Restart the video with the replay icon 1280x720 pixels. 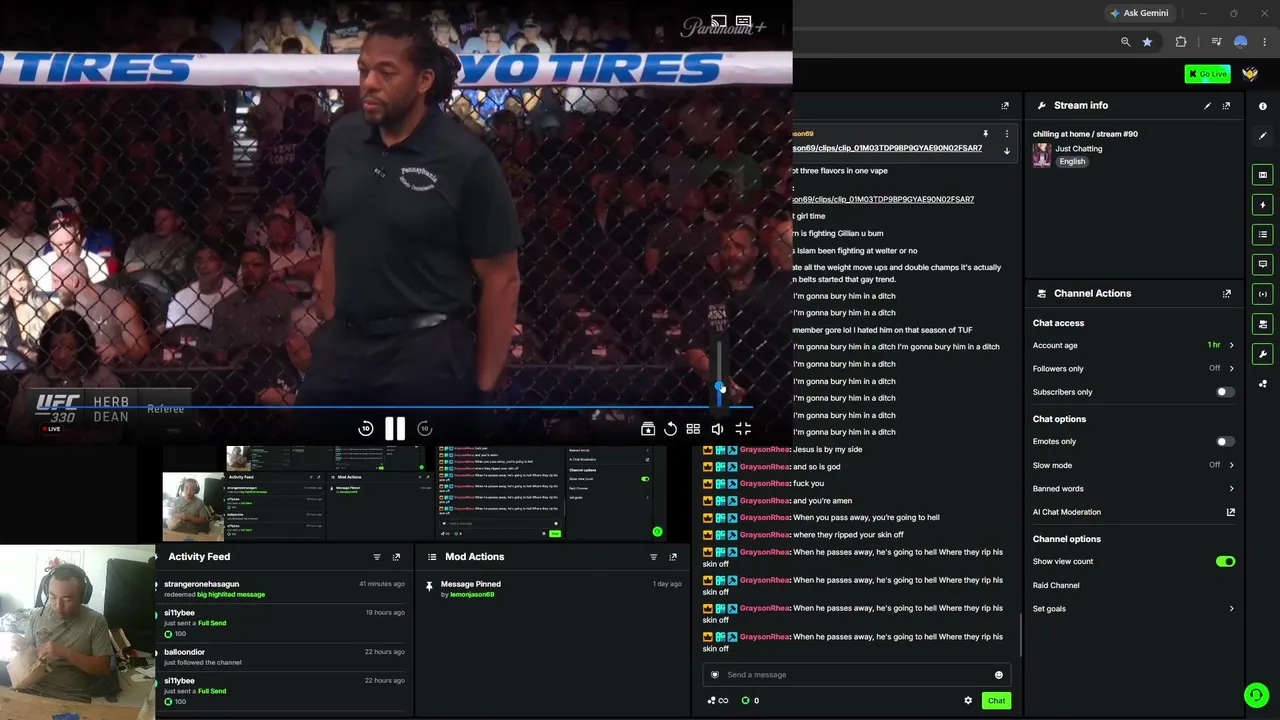coord(670,429)
